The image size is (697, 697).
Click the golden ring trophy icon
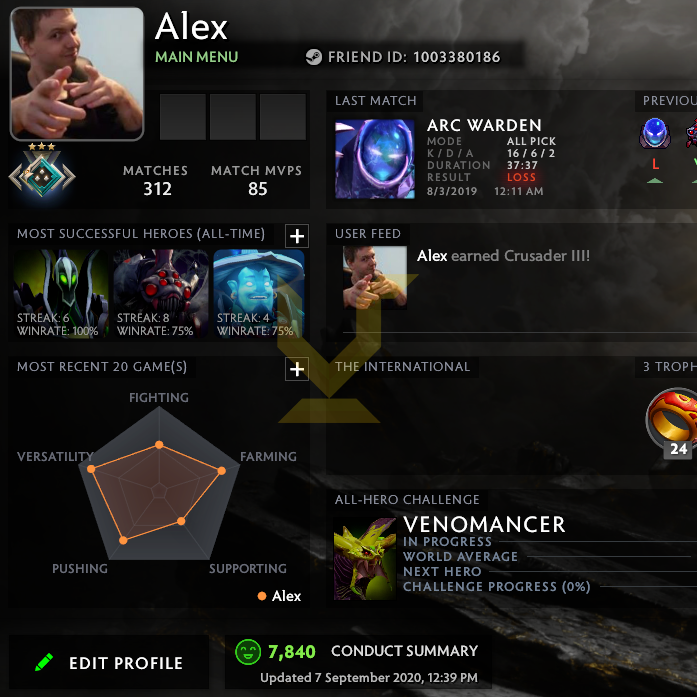coord(672,420)
